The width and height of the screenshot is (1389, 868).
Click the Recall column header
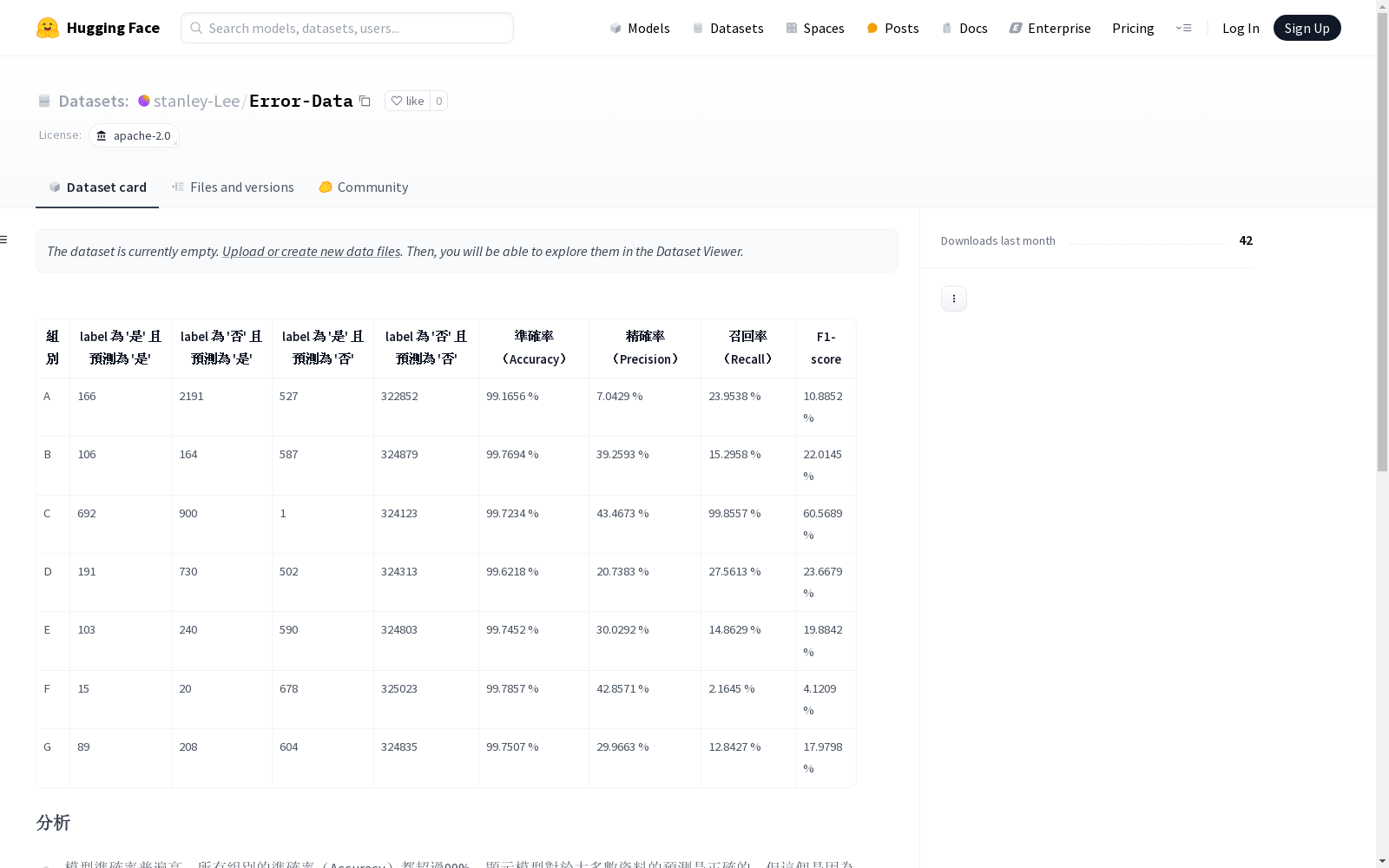[x=748, y=347]
